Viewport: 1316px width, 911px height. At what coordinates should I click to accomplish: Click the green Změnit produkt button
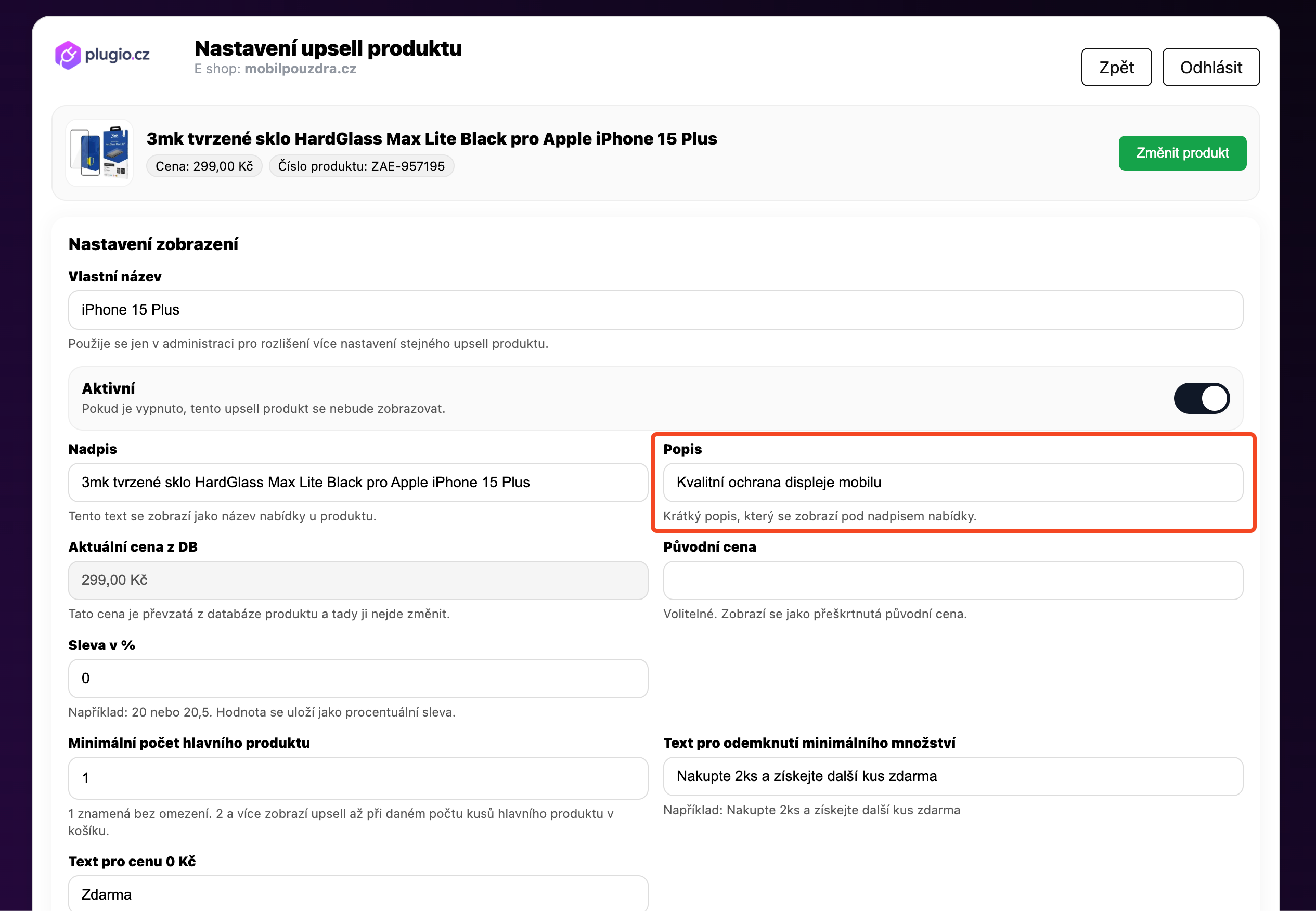pos(1182,153)
